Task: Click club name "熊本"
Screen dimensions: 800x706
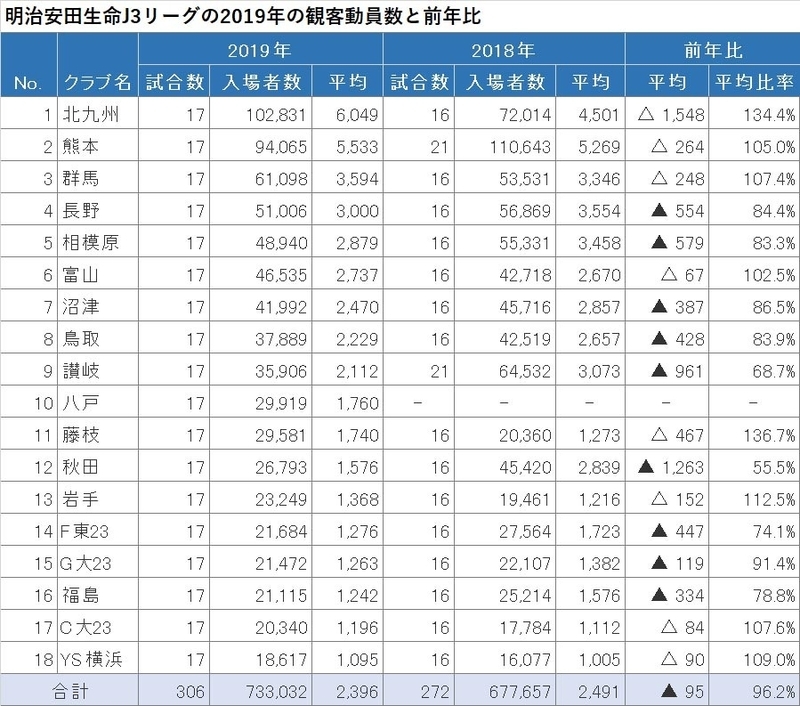Action: point(81,146)
